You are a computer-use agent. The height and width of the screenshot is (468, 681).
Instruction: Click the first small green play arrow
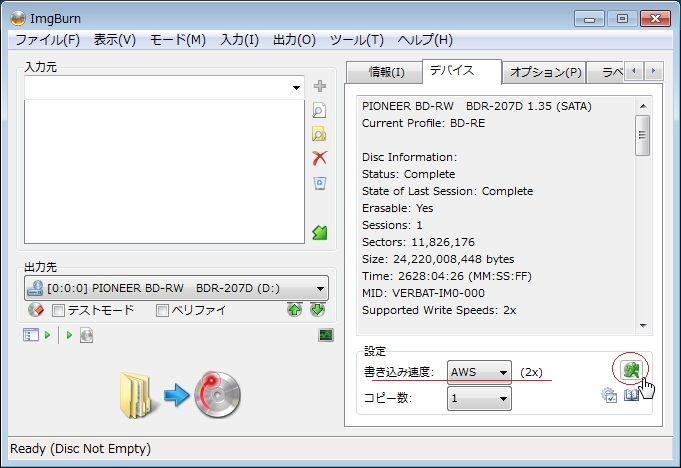click(x=47, y=335)
